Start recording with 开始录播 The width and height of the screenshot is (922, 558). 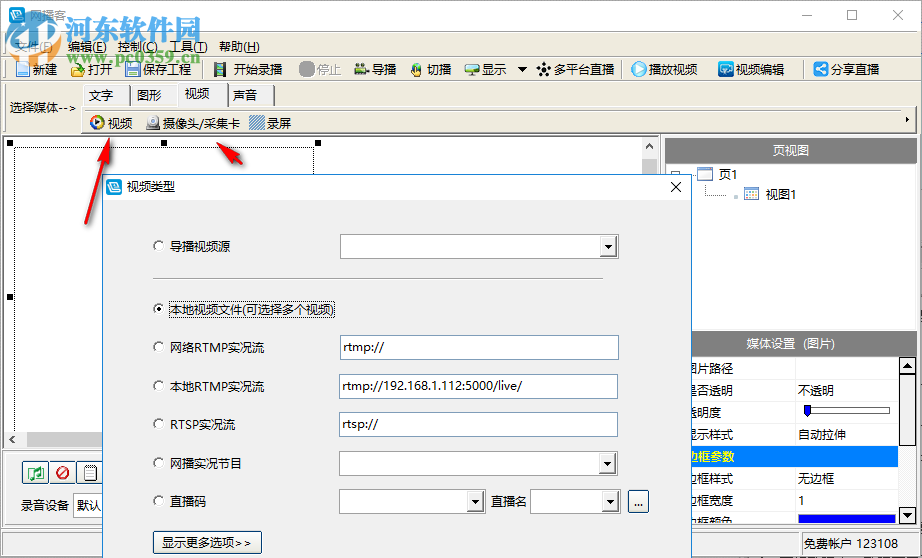tap(248, 69)
